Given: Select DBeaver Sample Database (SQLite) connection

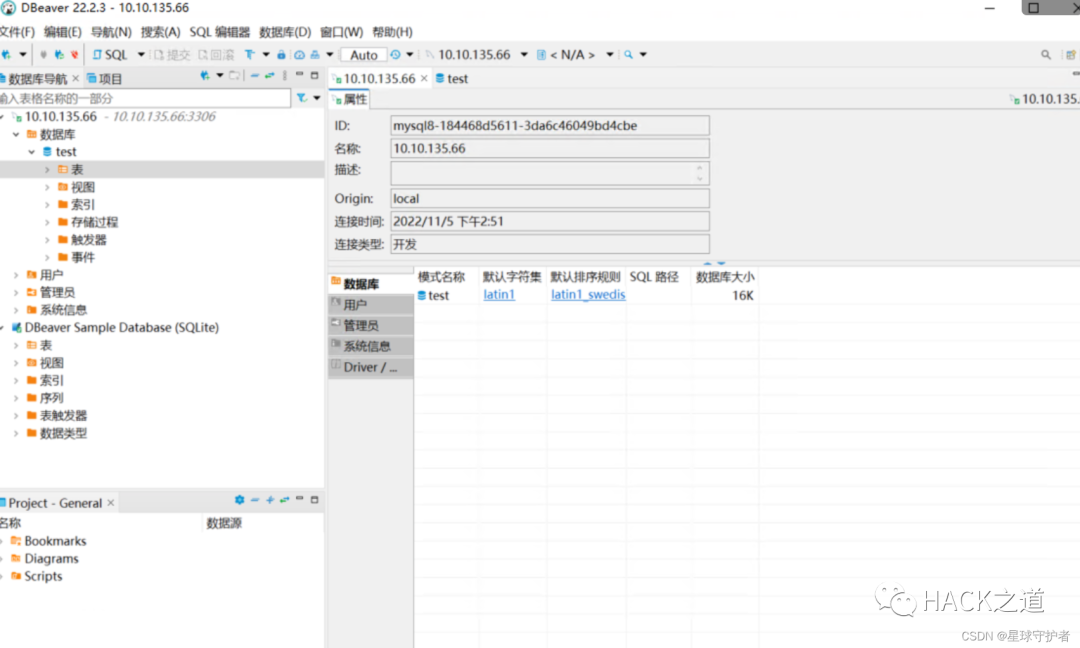Looking at the screenshot, I should pyautogui.click(x=121, y=328).
